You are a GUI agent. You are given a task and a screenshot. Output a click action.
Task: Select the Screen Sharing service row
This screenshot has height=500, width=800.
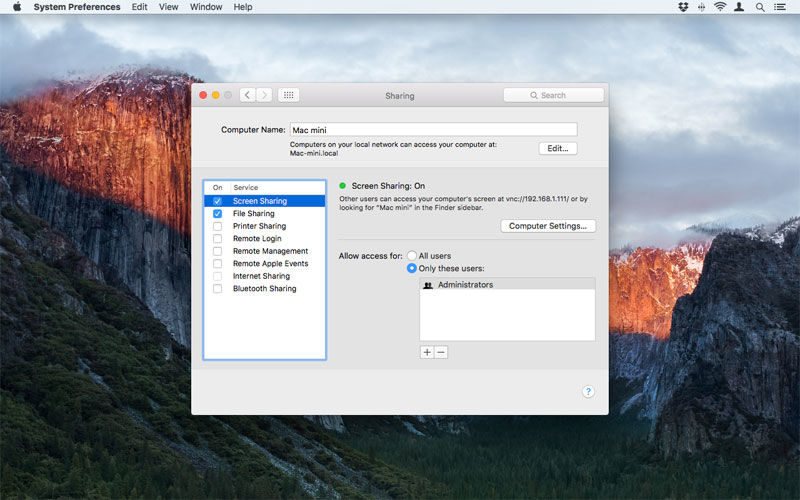pyautogui.click(x=264, y=201)
